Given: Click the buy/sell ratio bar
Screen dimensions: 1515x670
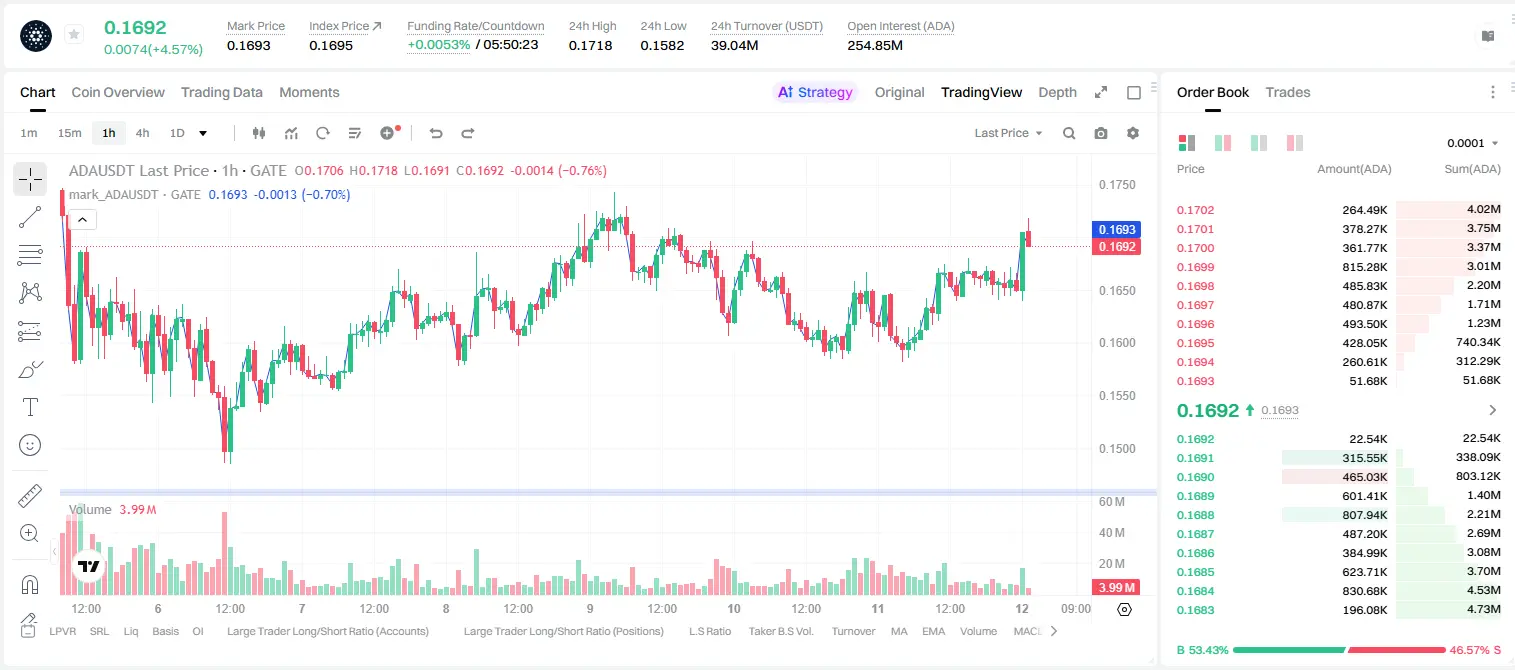Looking at the screenshot, I should click(x=1339, y=650).
